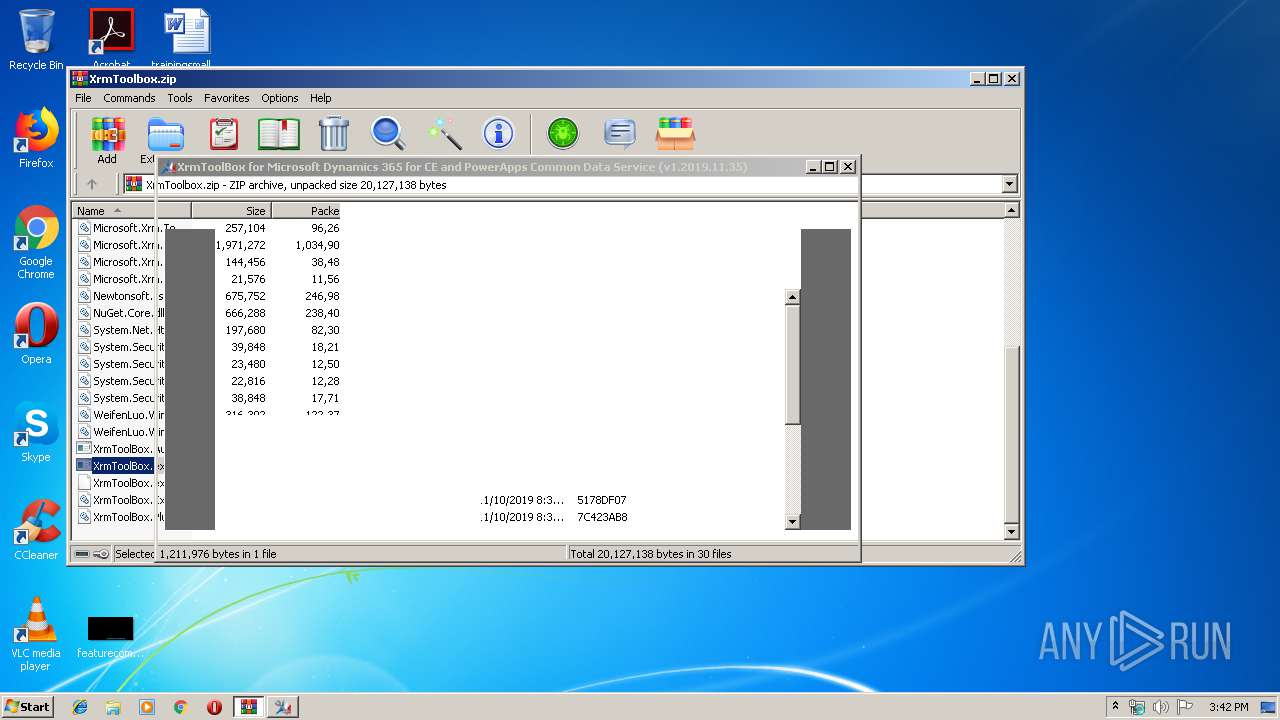Go up one level with arrow button

pyautogui.click(x=92, y=184)
